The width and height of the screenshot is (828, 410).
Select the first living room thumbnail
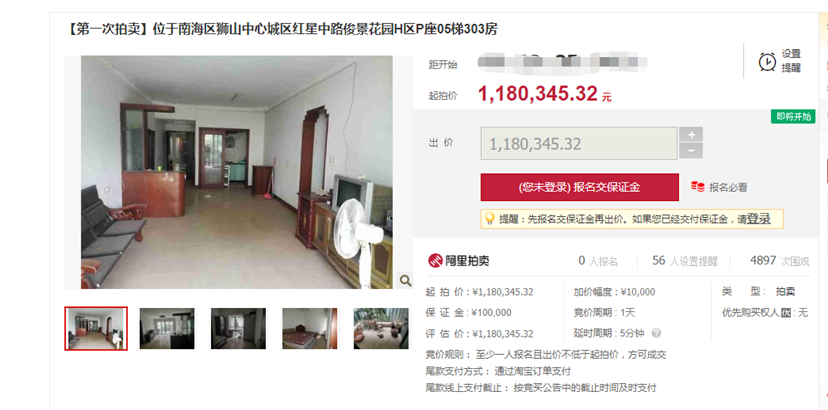coord(96,328)
